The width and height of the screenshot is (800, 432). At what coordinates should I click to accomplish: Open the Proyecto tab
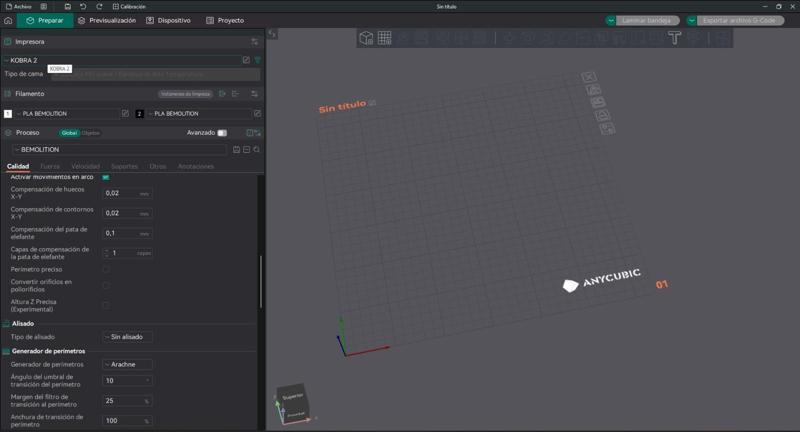point(225,20)
